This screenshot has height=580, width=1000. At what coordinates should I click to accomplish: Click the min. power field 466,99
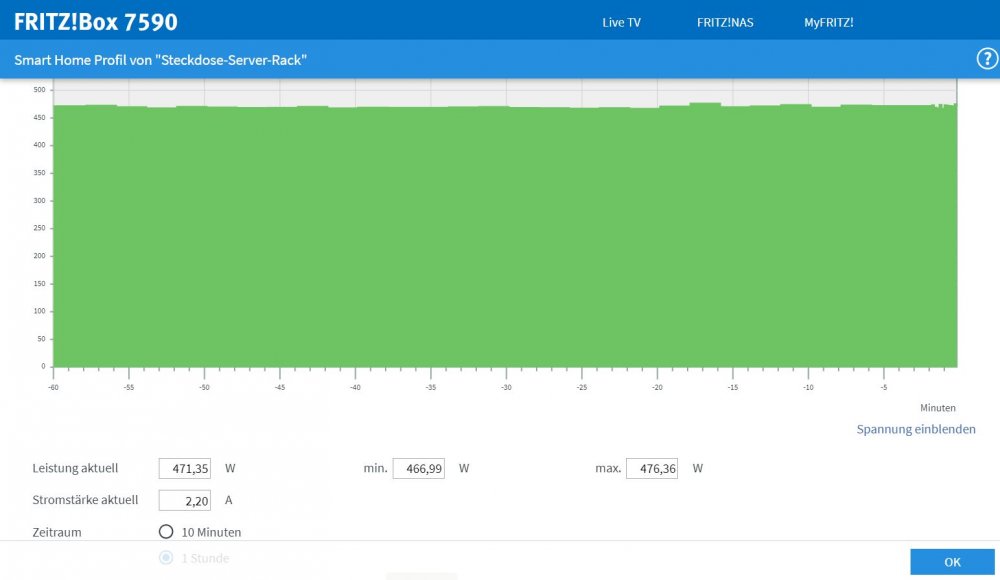[x=418, y=468]
